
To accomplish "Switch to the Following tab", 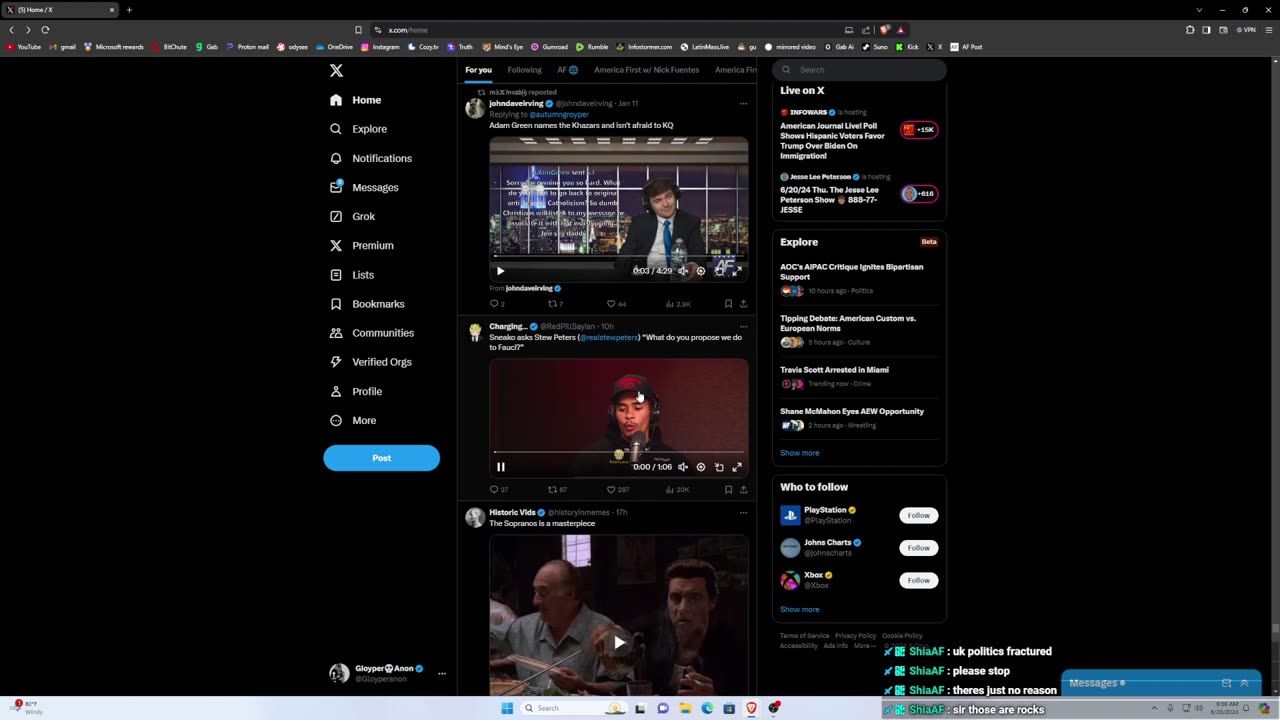I will pos(524,70).
